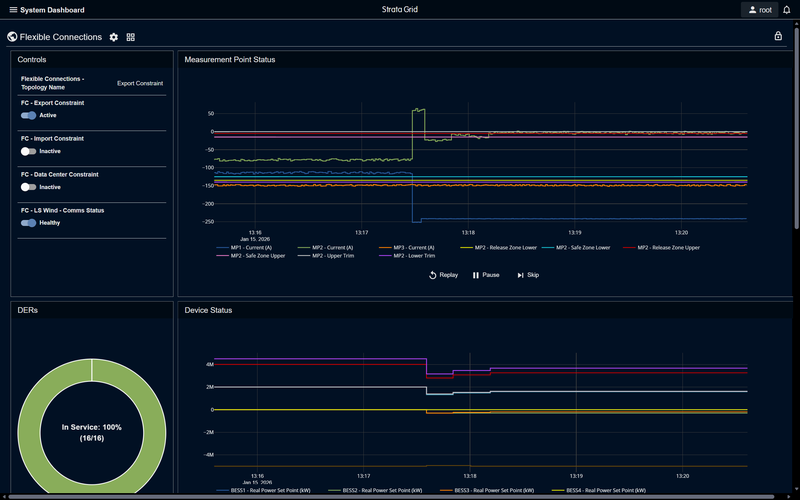Click the notifications bell icon
Viewport: 800px width, 500px height.
[x=786, y=10]
